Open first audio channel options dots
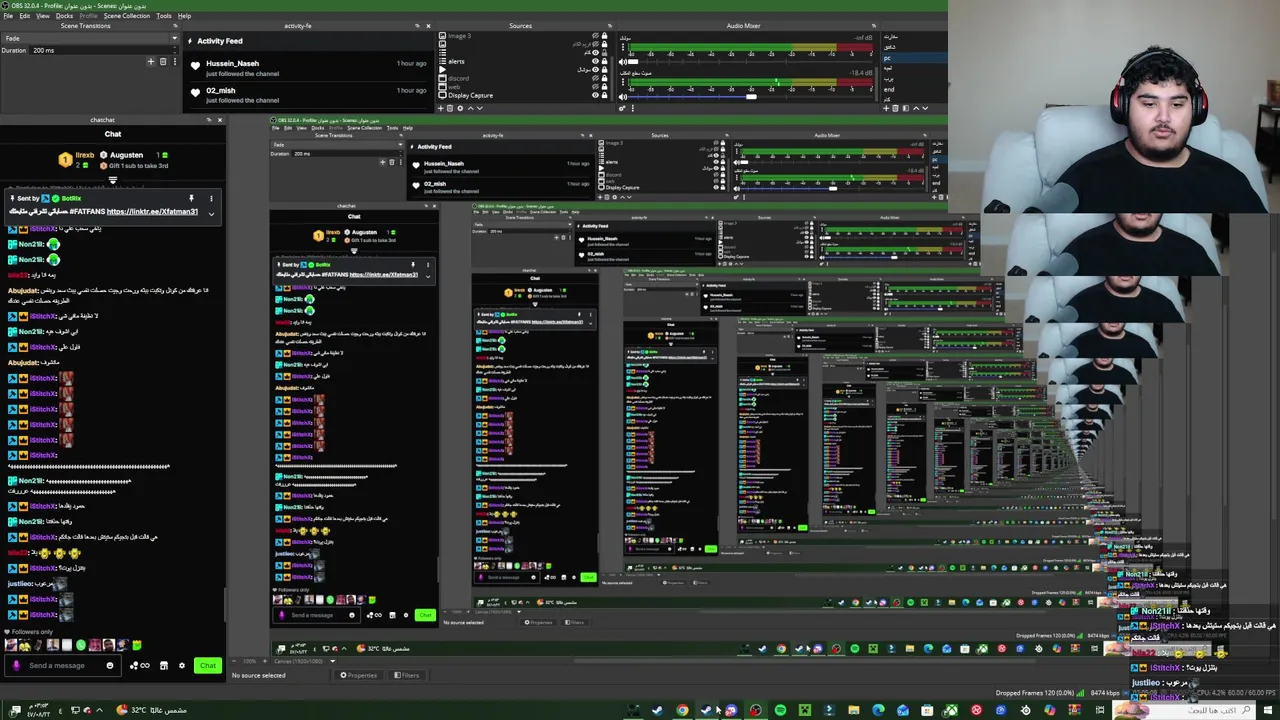This screenshot has width=1280, height=720. [622, 47]
